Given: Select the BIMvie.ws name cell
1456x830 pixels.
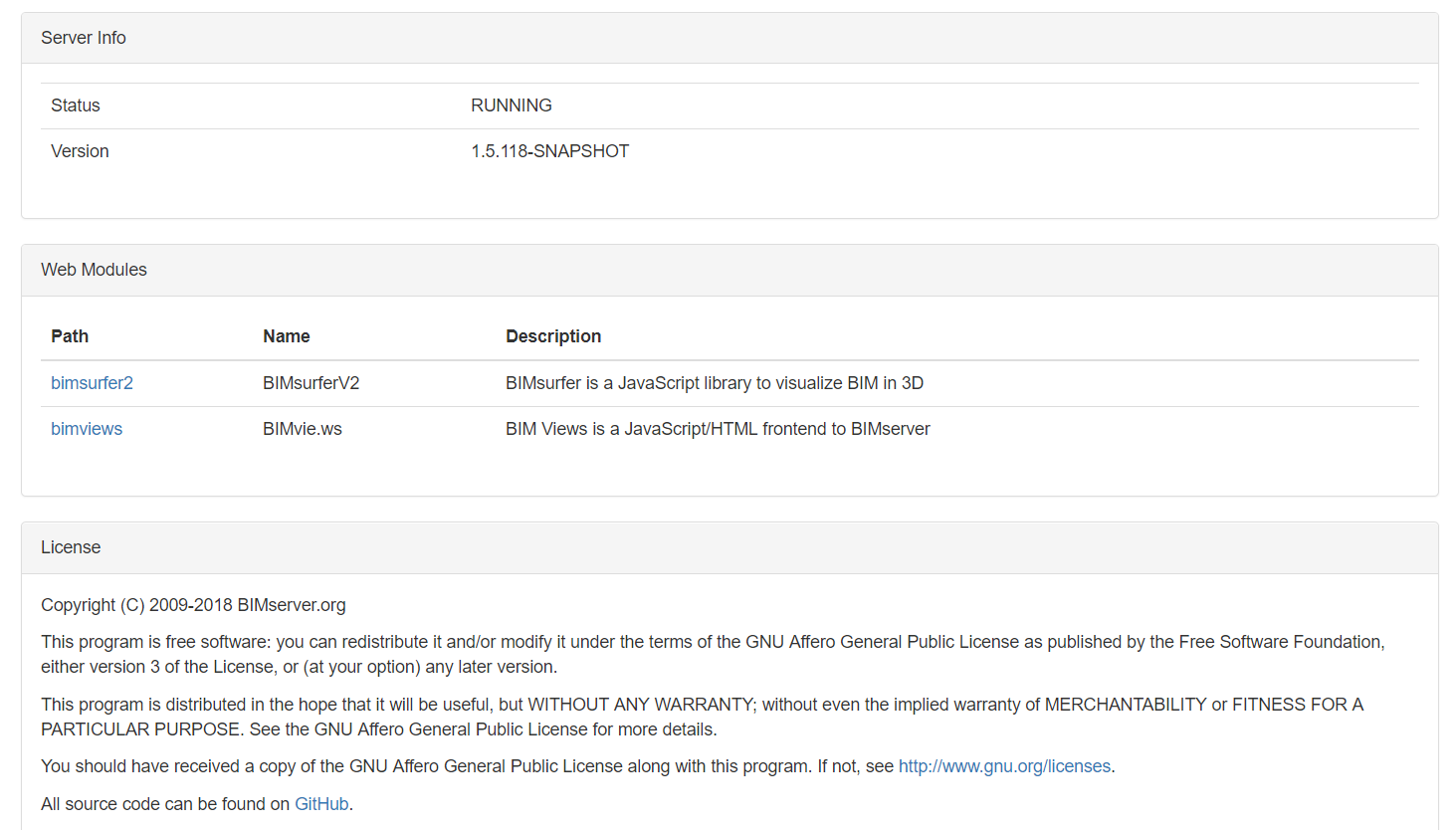Looking at the screenshot, I should 303,429.
